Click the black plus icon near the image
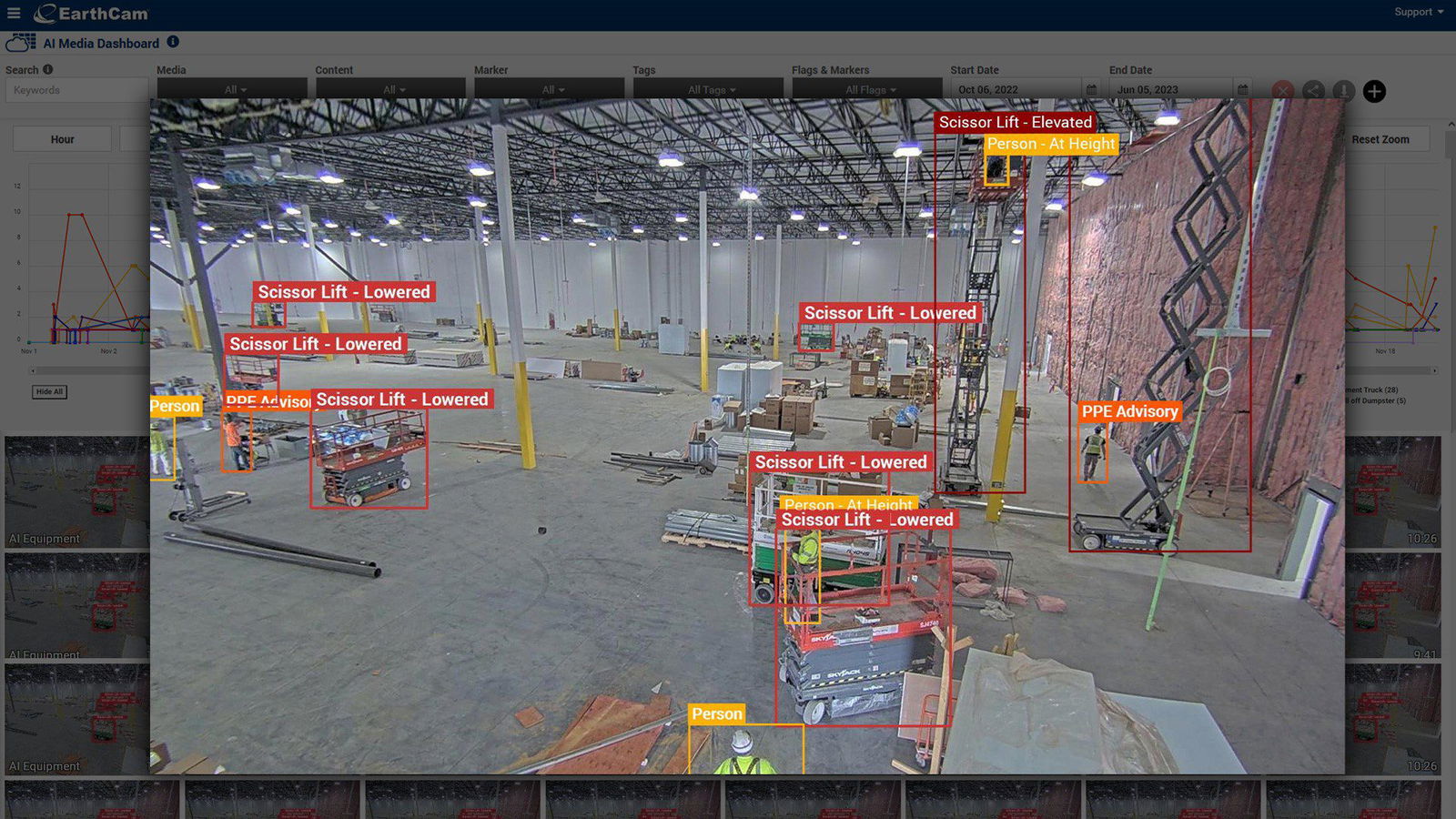 (1373, 91)
